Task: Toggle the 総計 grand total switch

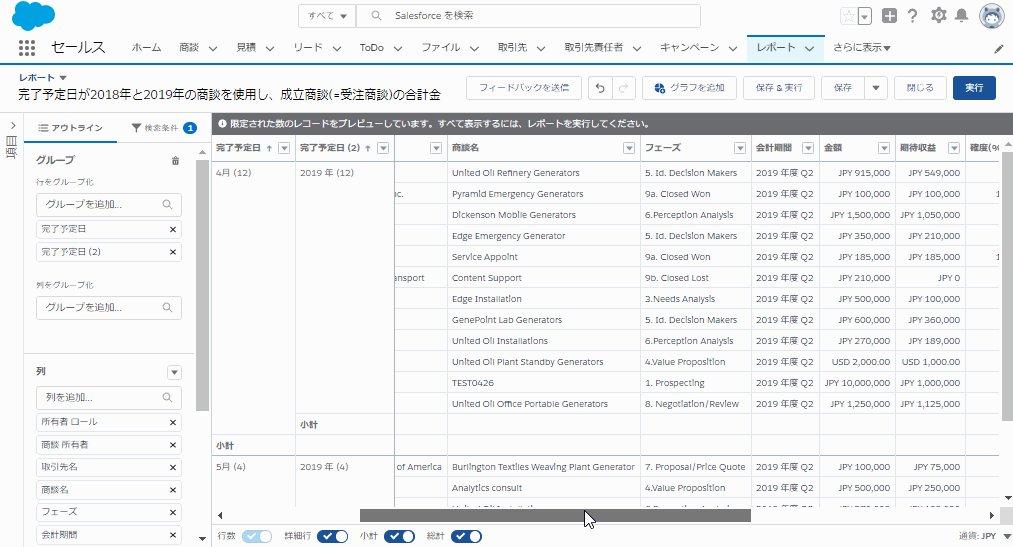Action: pos(466,536)
